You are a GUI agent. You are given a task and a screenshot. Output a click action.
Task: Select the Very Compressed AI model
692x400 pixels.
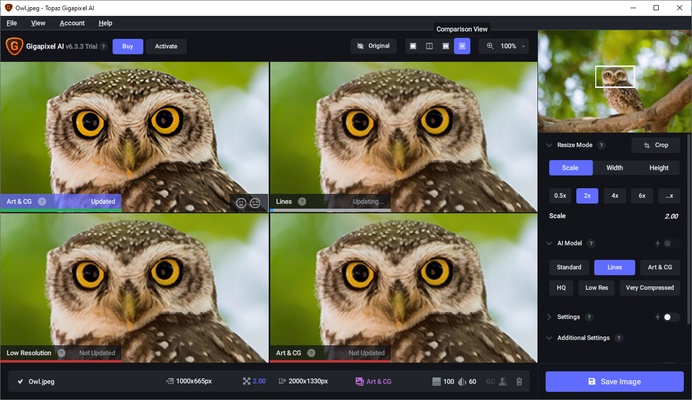pyautogui.click(x=650, y=287)
